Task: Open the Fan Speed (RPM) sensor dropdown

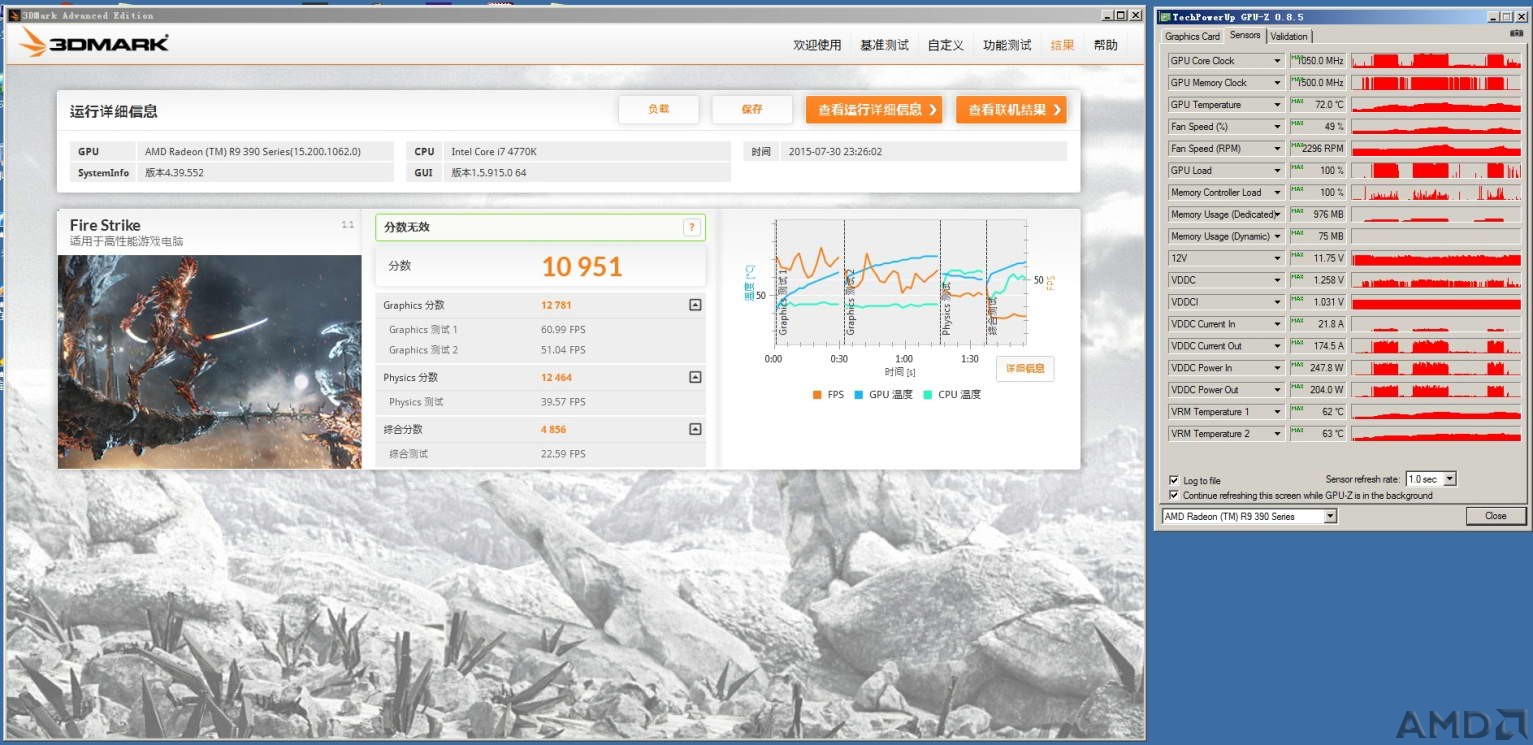Action: [1277, 149]
